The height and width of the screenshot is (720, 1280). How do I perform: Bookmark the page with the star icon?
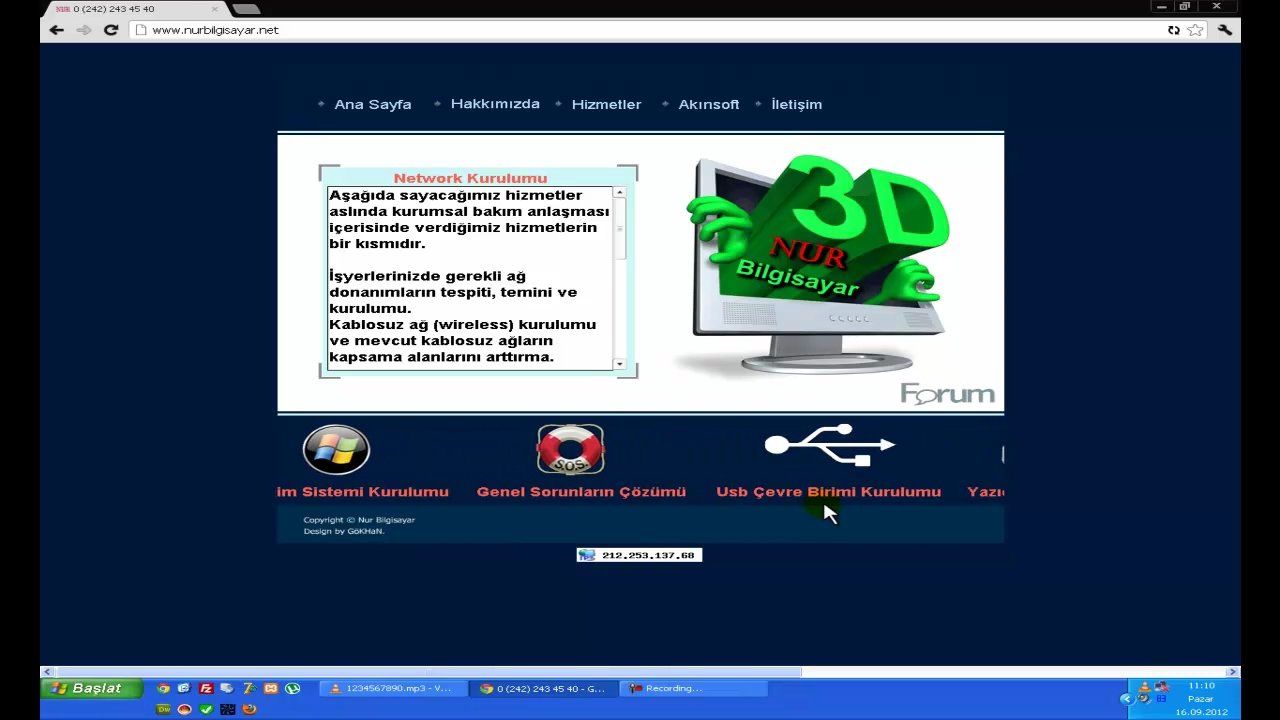click(1195, 30)
